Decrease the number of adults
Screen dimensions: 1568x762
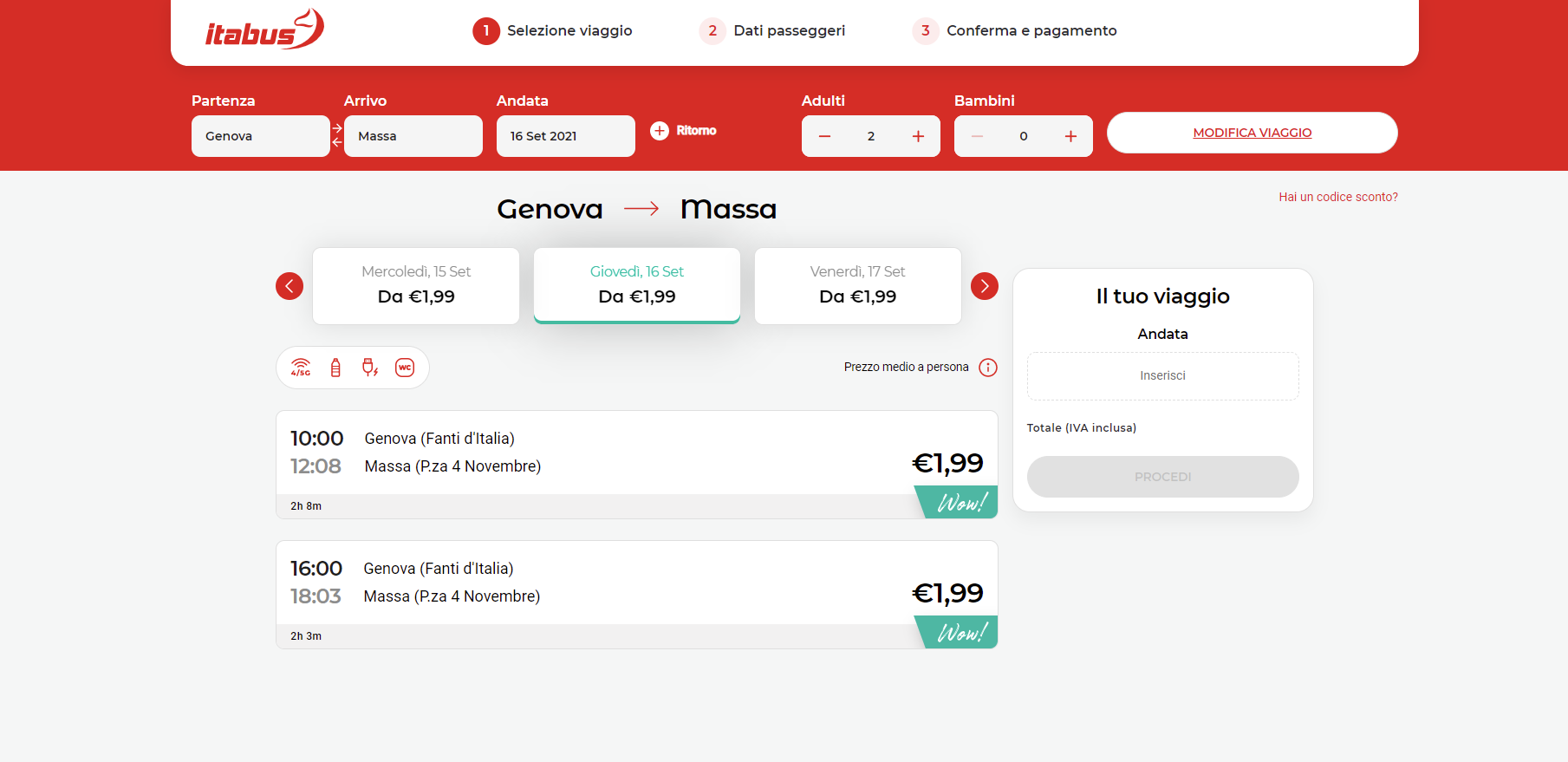(x=824, y=136)
